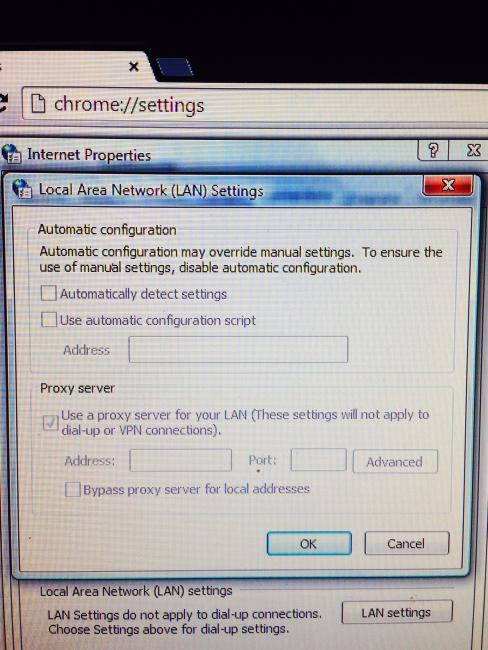This screenshot has width=488, height=650.
Task: Click the LAN Settings dialog globe icon
Action: (22, 189)
